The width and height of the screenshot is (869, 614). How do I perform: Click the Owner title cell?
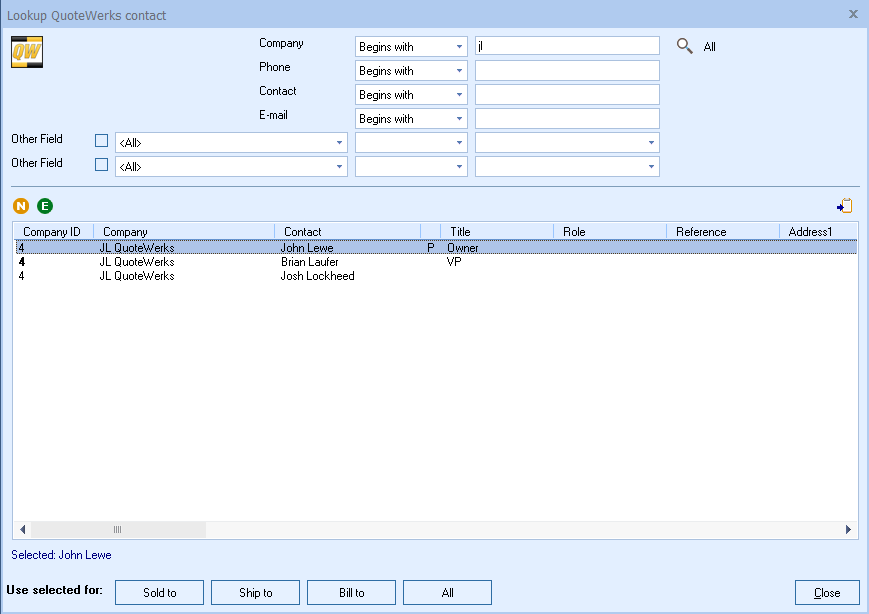pos(463,248)
